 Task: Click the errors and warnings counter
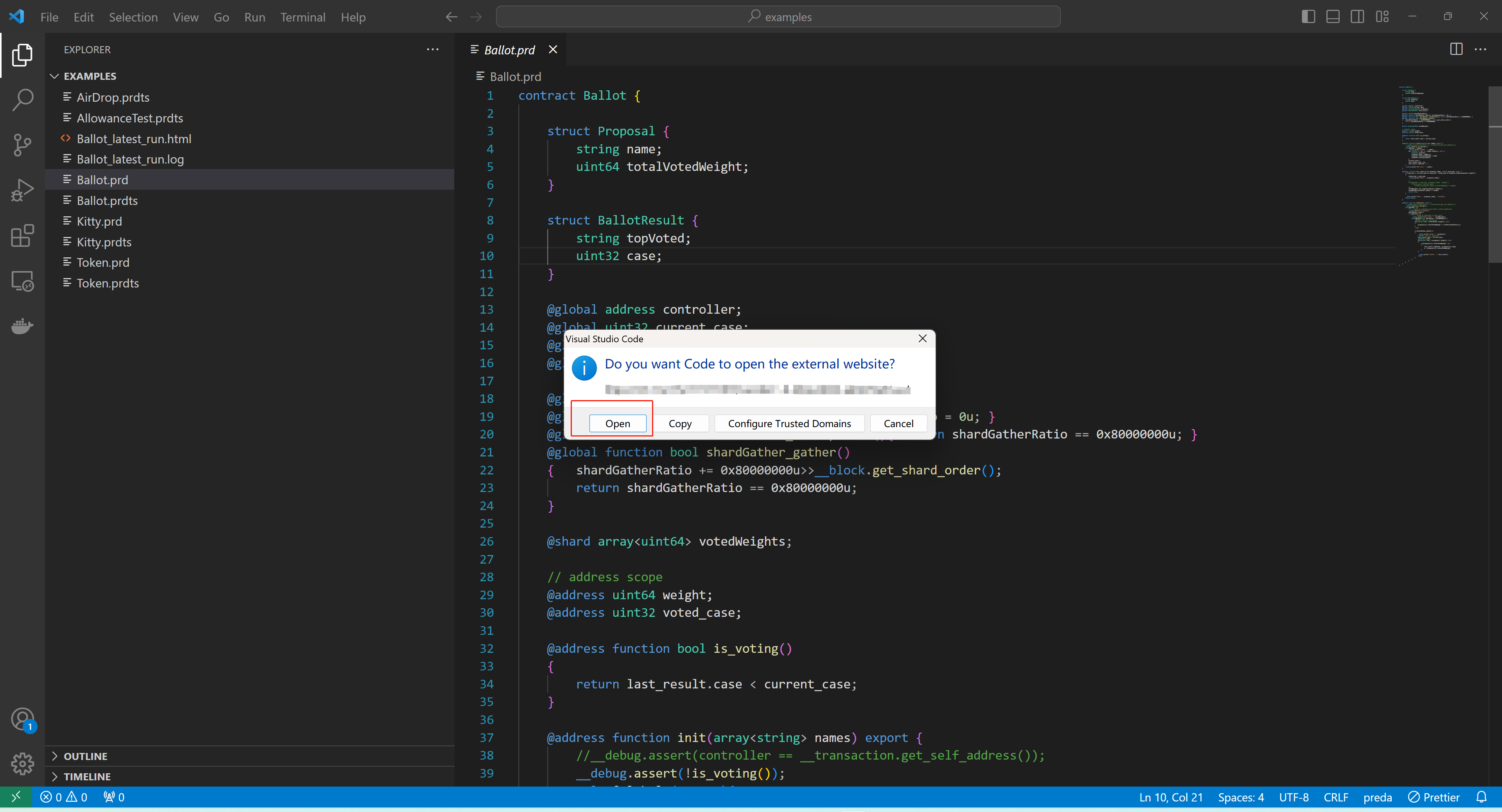coord(63,797)
